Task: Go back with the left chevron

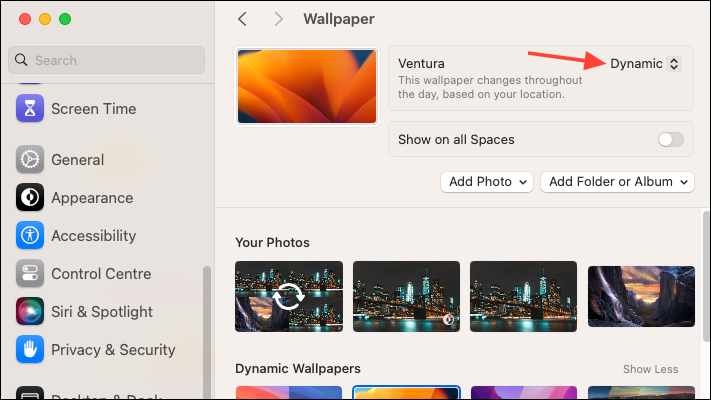Action: click(x=243, y=19)
